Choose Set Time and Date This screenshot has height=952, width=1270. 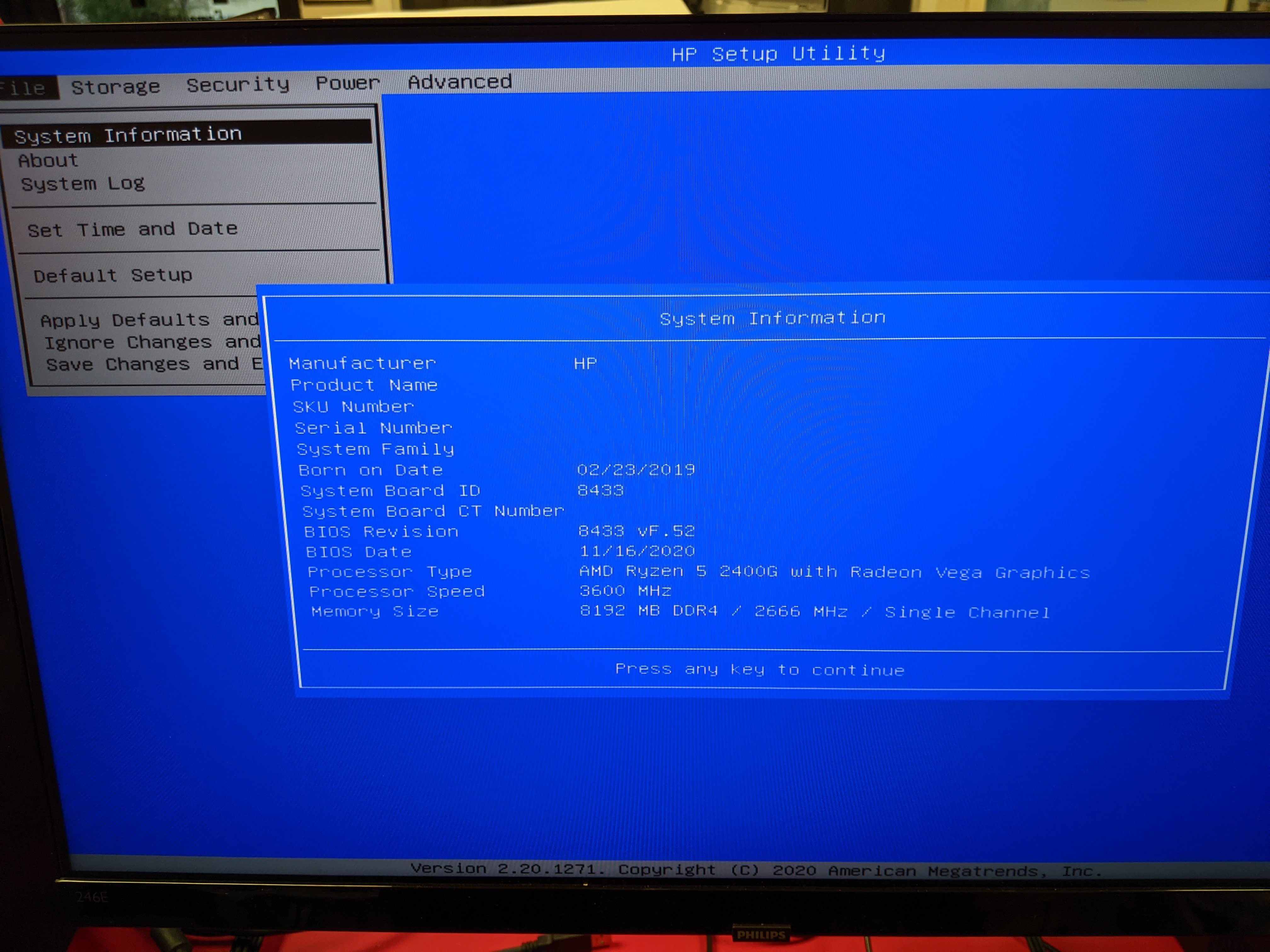[x=133, y=229]
